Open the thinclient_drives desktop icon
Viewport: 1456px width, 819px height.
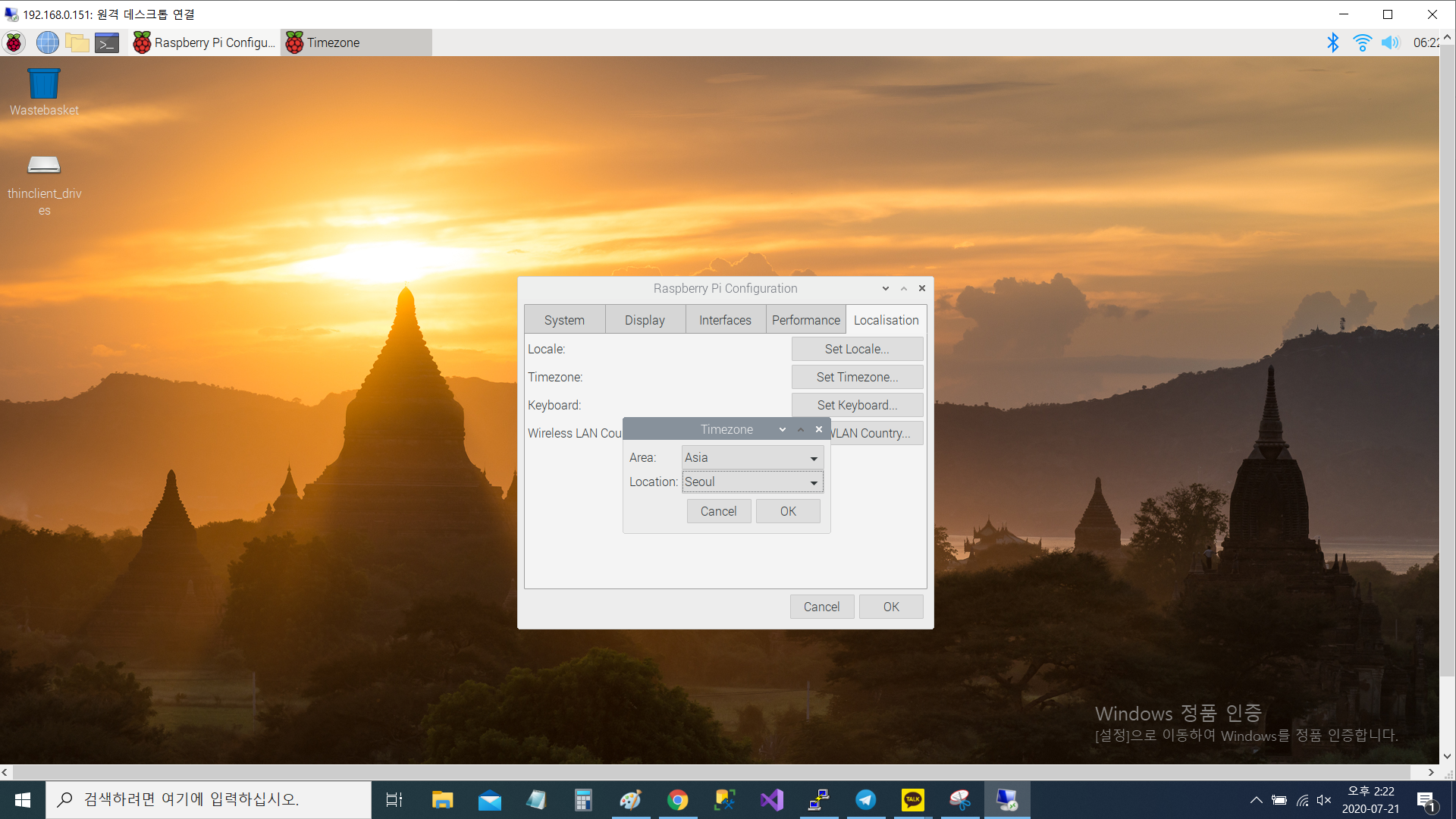pyautogui.click(x=44, y=165)
